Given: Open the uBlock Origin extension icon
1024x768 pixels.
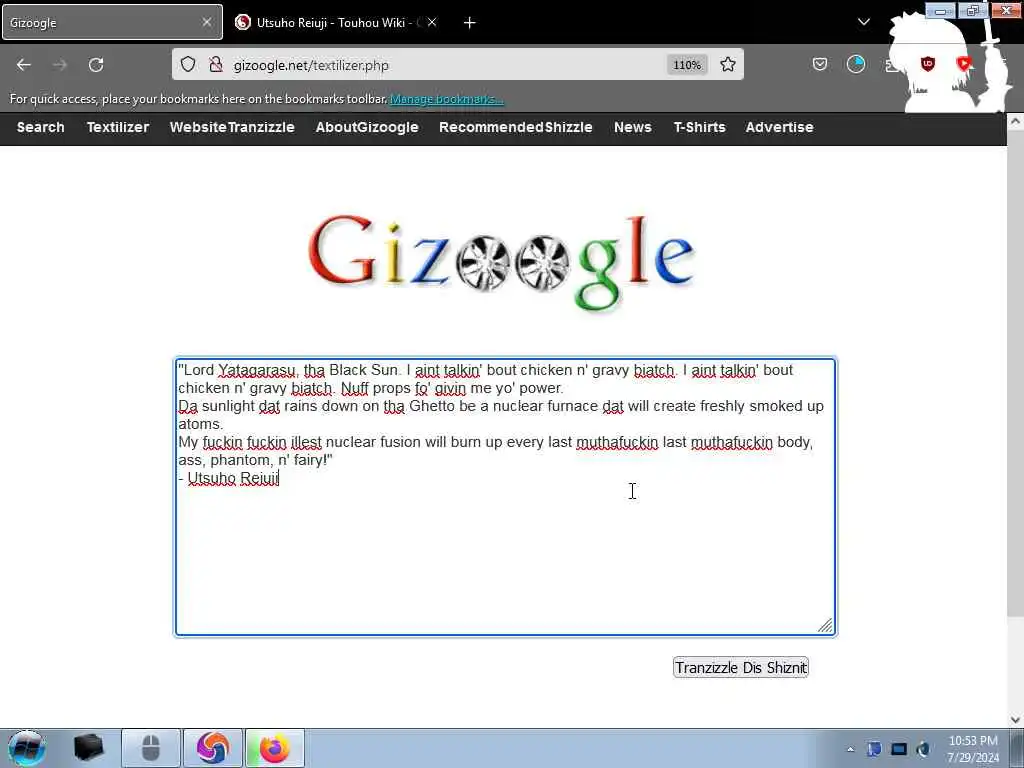Looking at the screenshot, I should click(927, 64).
